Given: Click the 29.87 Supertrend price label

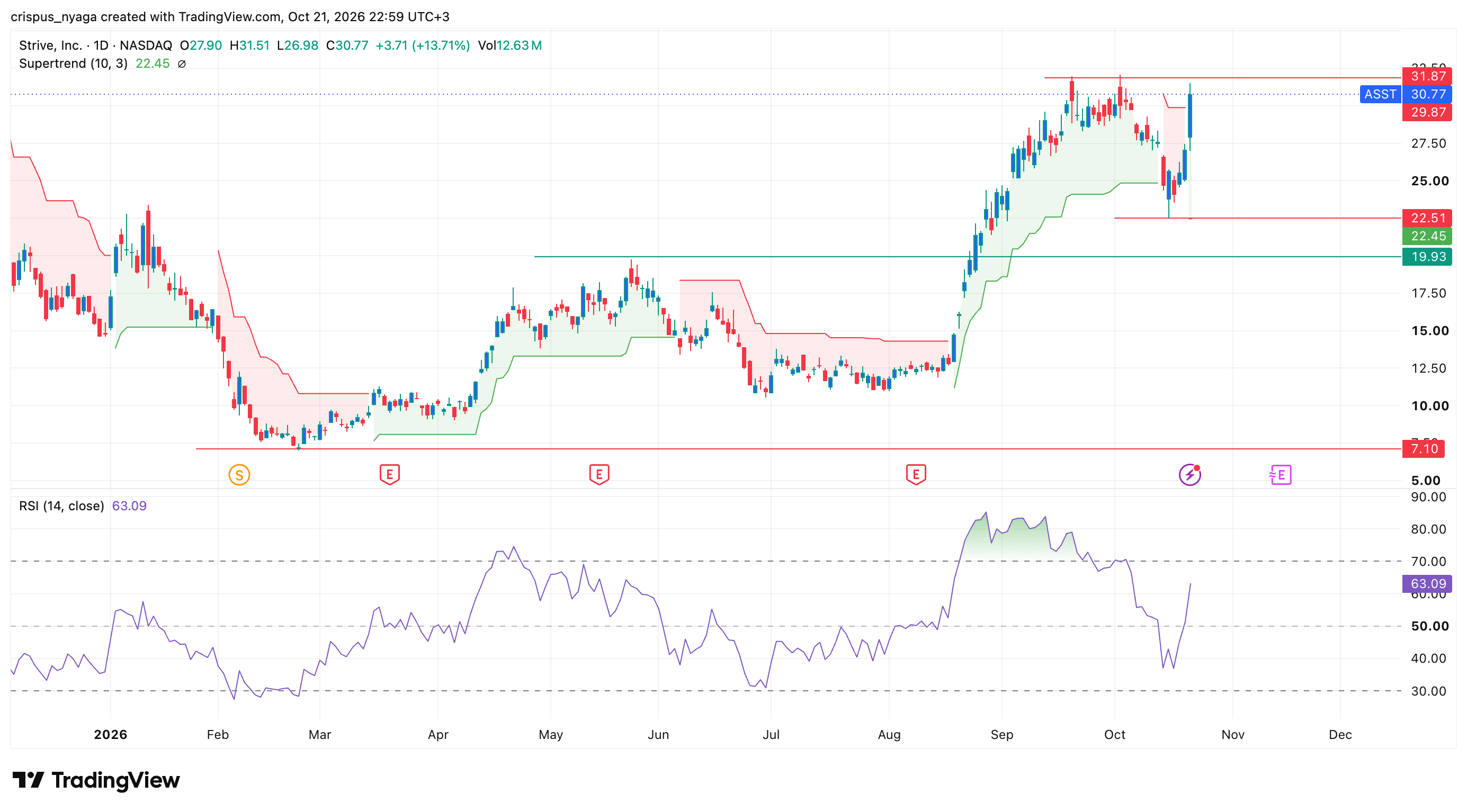Looking at the screenshot, I should point(1427,112).
